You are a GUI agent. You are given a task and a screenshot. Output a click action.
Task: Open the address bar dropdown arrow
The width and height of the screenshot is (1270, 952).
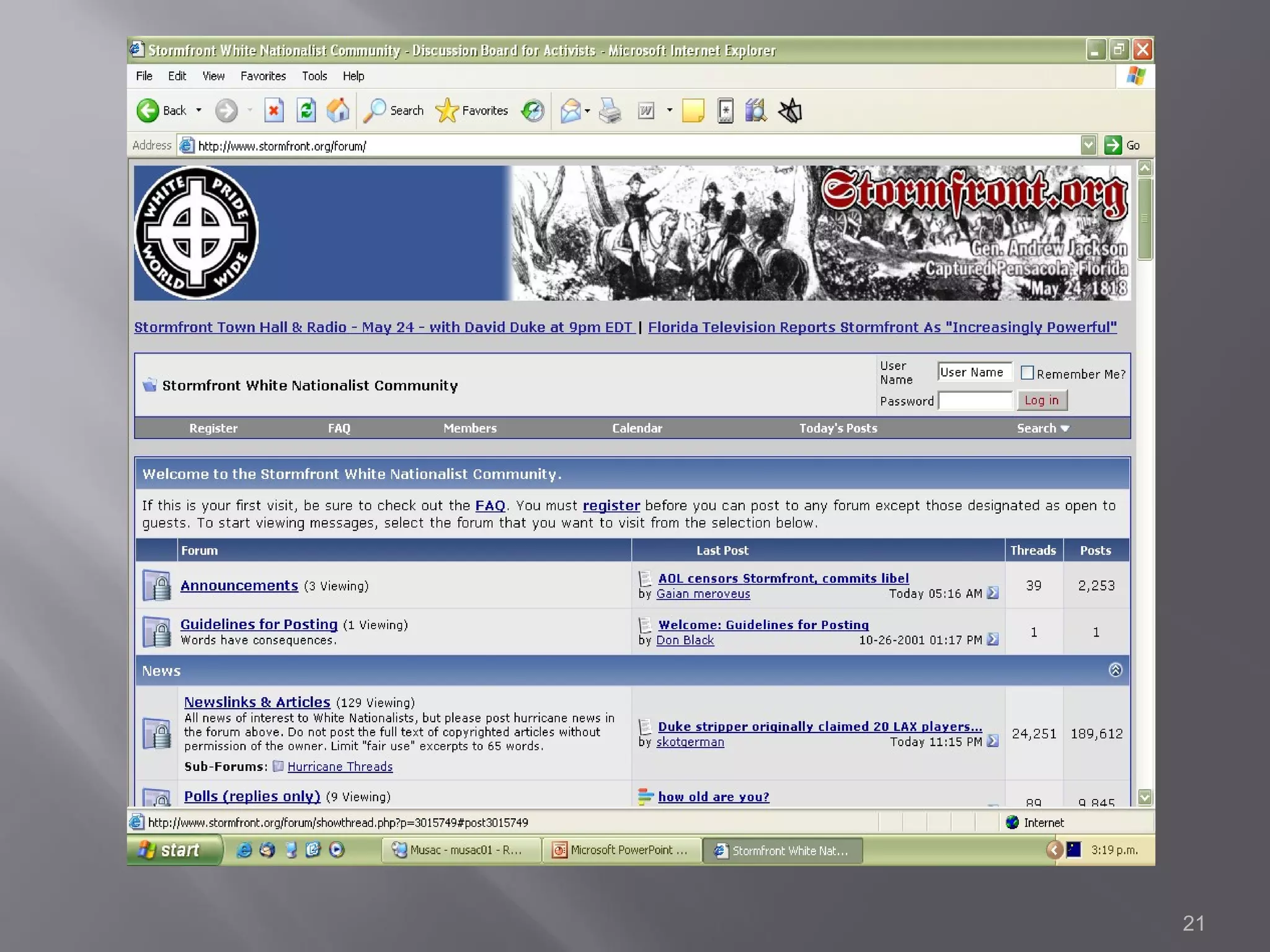(1088, 145)
